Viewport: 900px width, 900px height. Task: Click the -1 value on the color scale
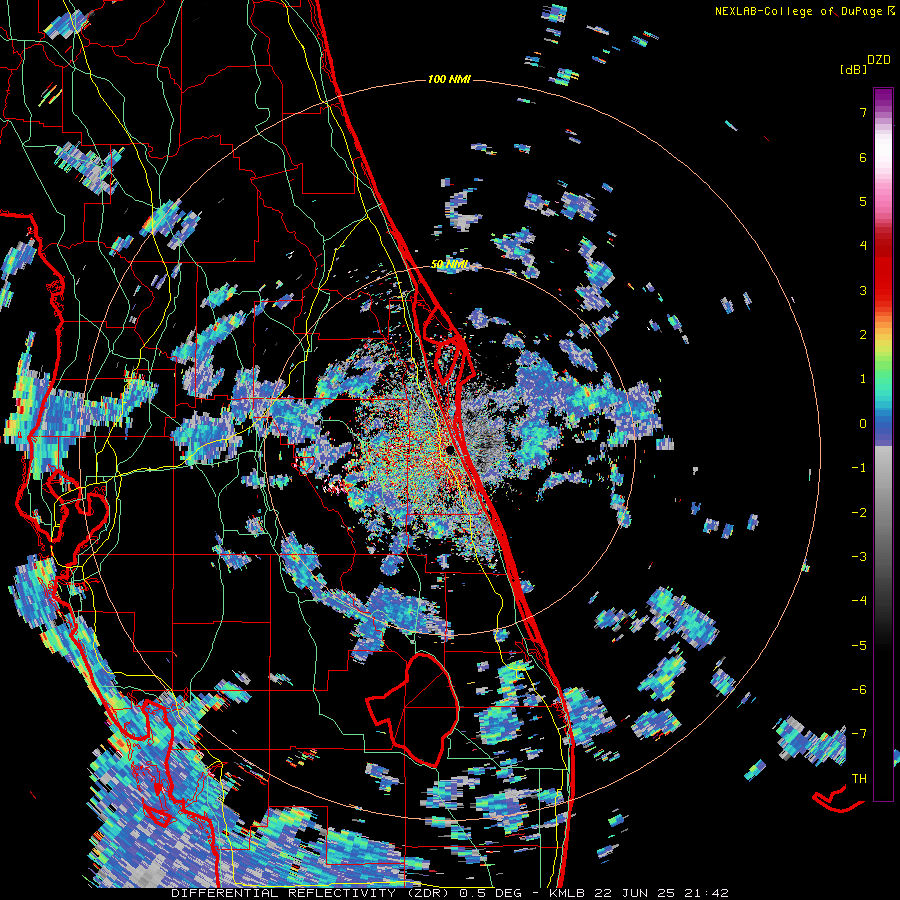click(x=859, y=468)
